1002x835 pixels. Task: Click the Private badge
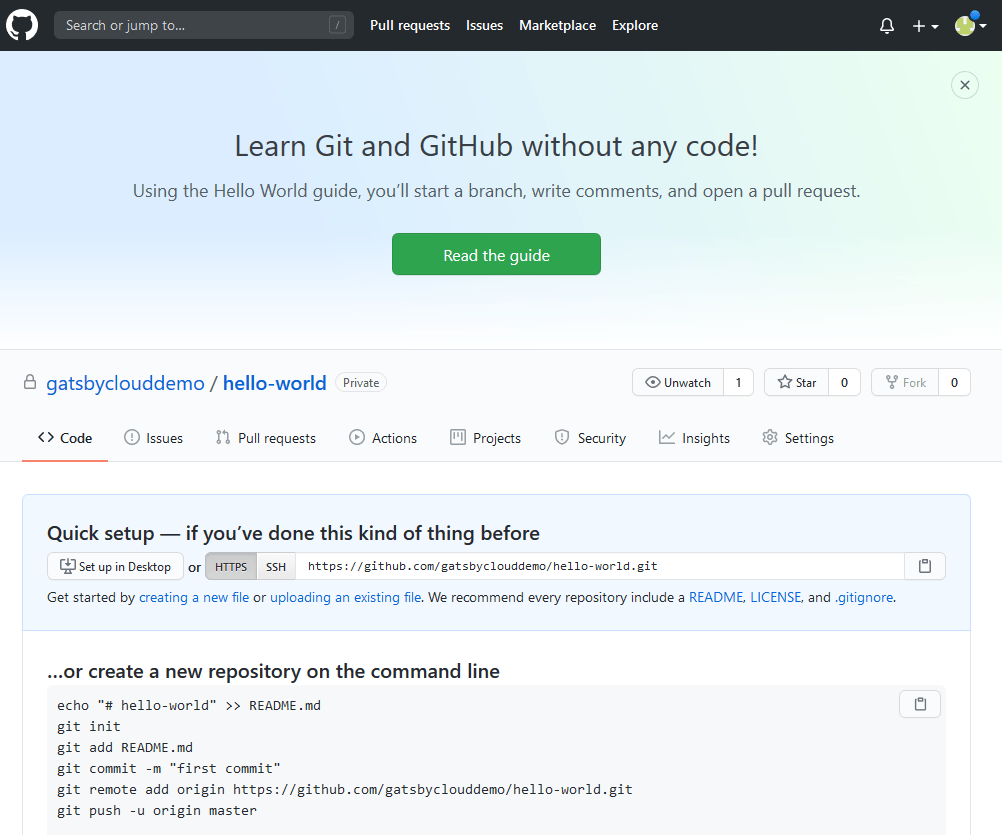[x=361, y=383]
